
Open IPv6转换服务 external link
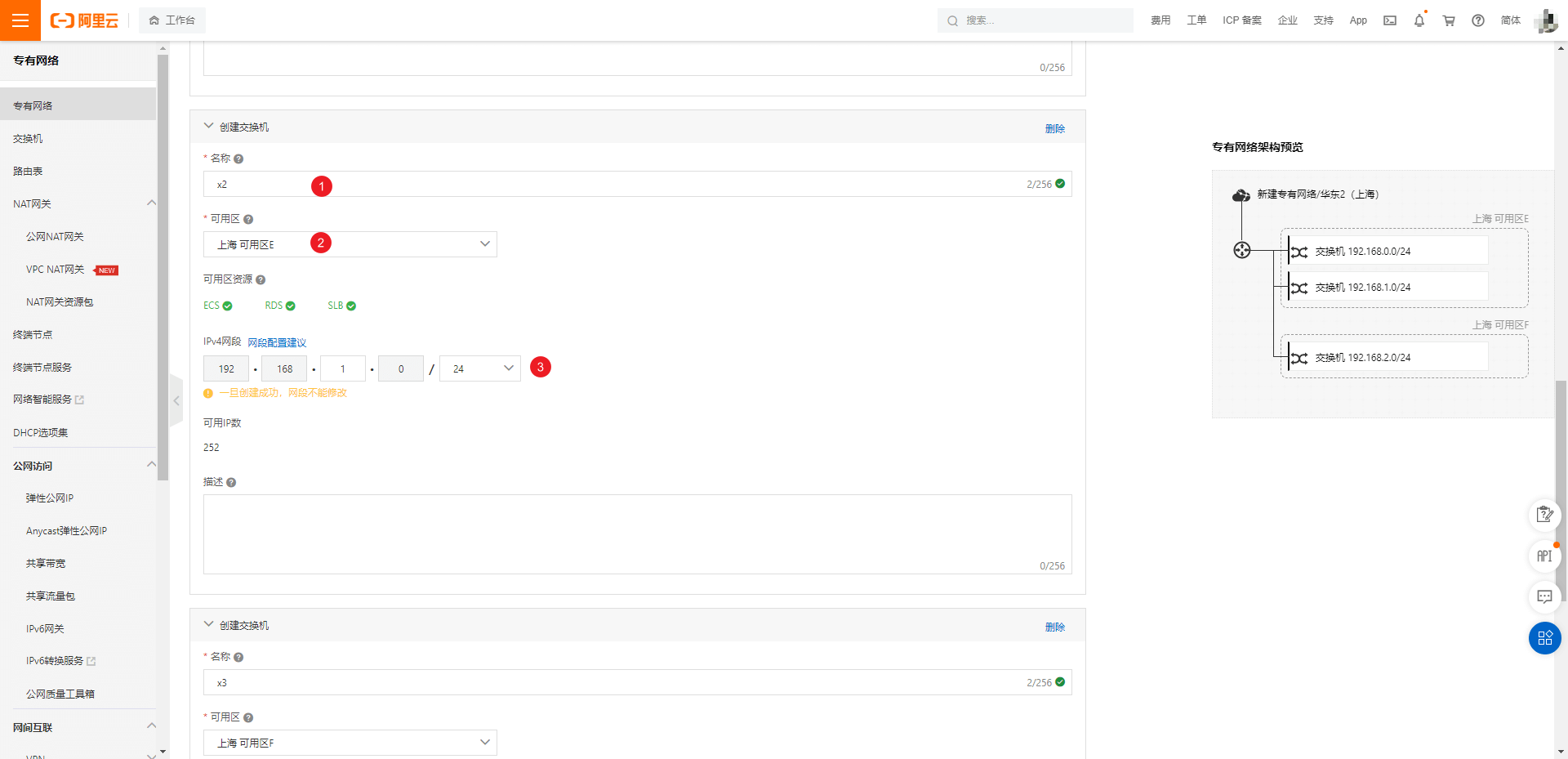coord(60,661)
